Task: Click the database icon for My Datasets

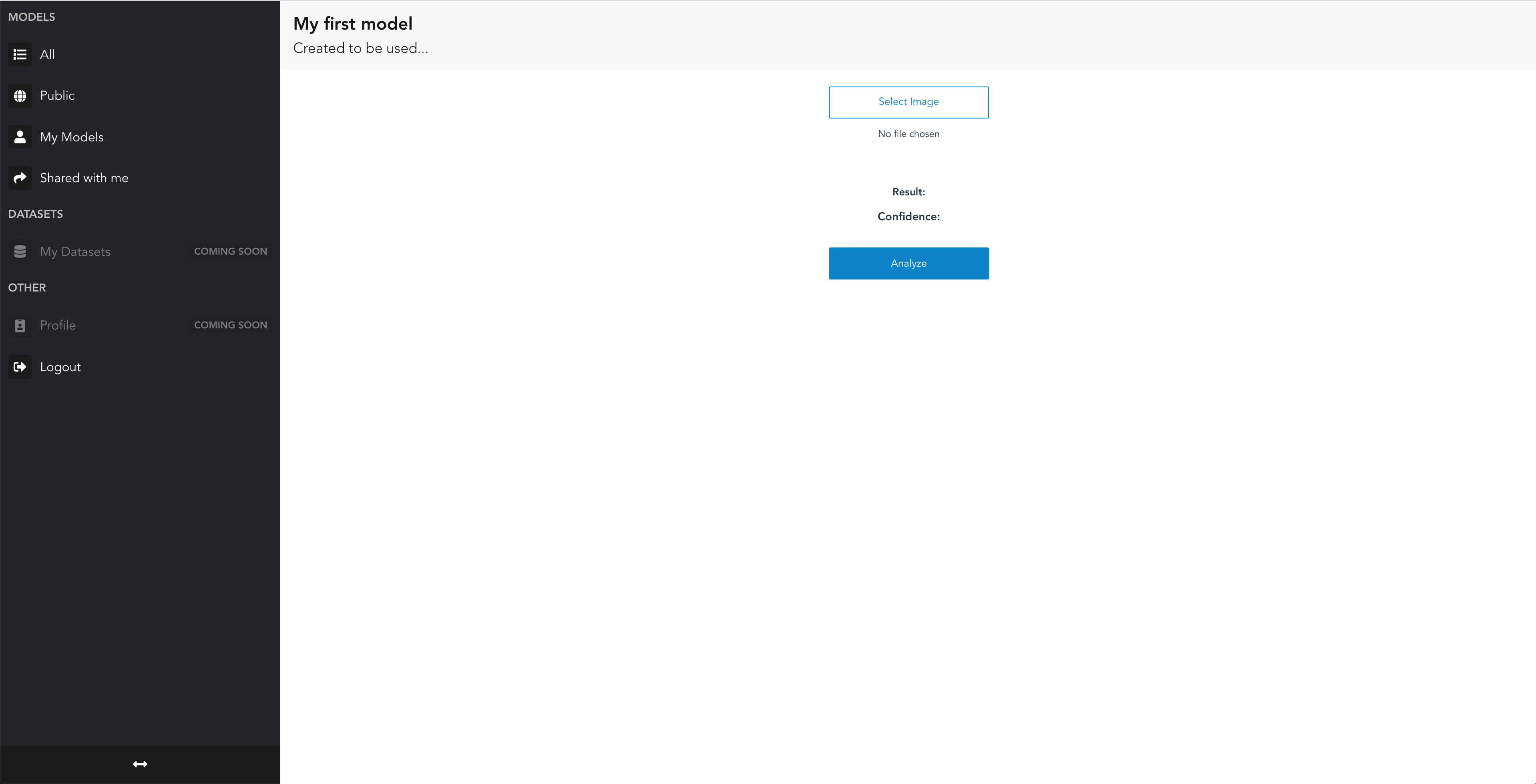Action: tap(20, 251)
